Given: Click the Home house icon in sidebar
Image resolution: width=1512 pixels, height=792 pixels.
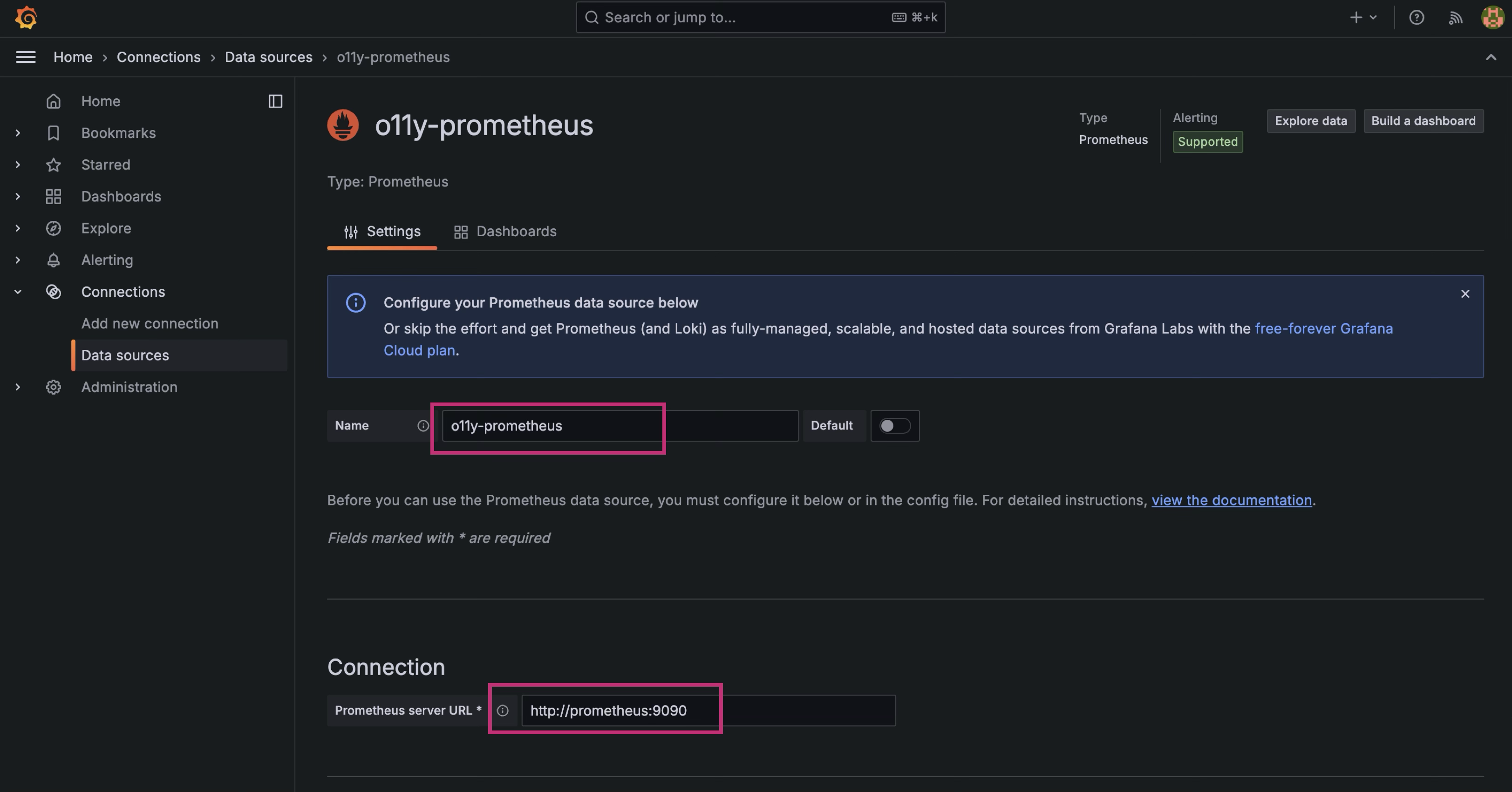Looking at the screenshot, I should (x=54, y=101).
